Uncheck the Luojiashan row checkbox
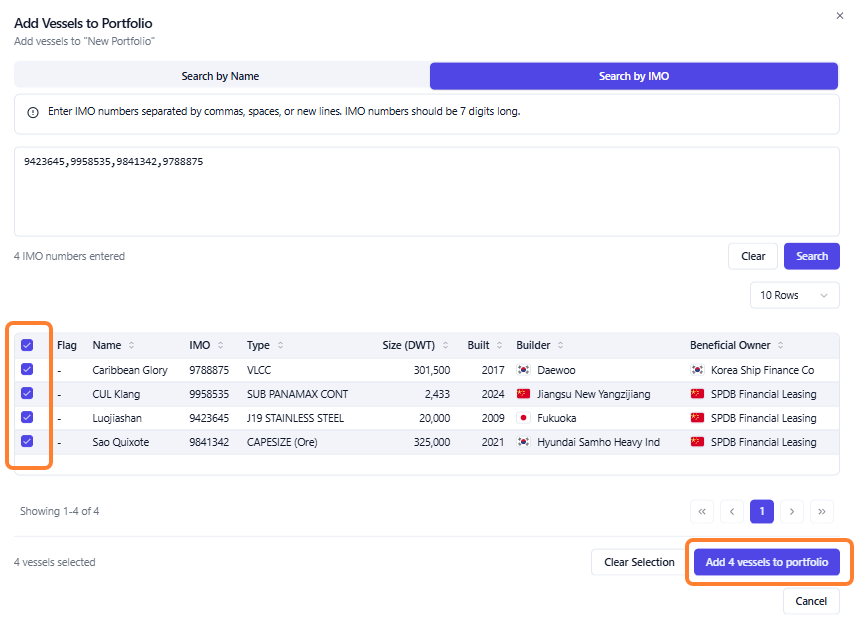Screen dimensions: 854x628 coord(27,417)
